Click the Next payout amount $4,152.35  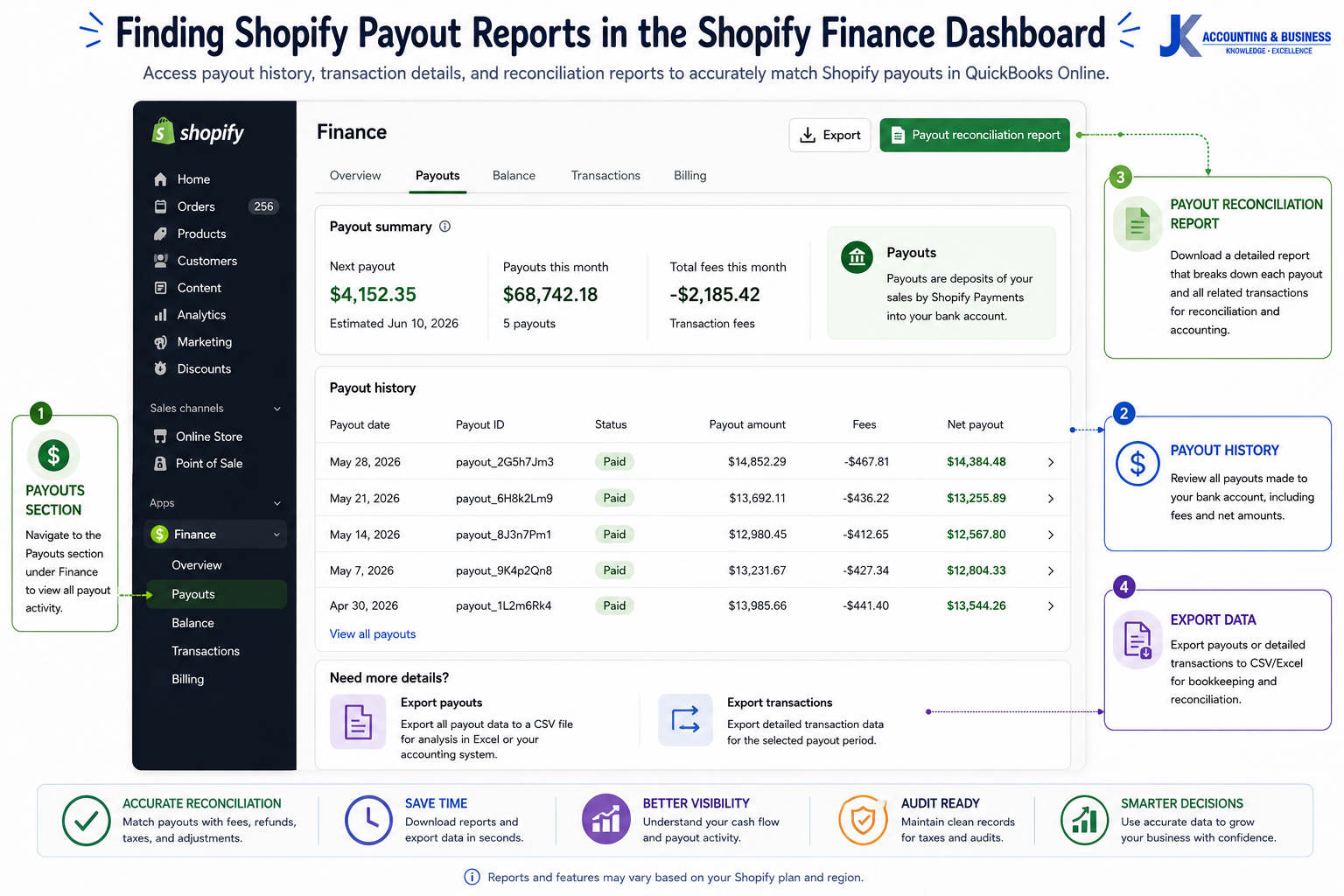coord(373,295)
